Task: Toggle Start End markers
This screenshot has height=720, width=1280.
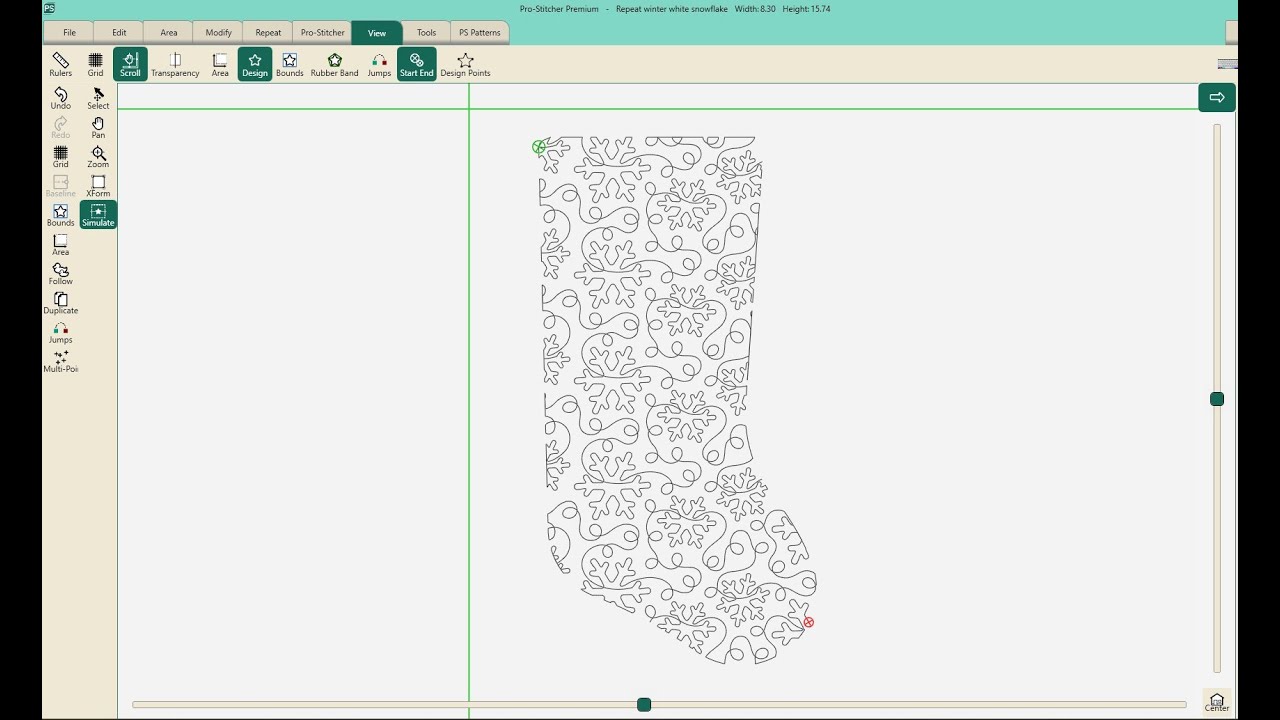Action: (x=417, y=65)
